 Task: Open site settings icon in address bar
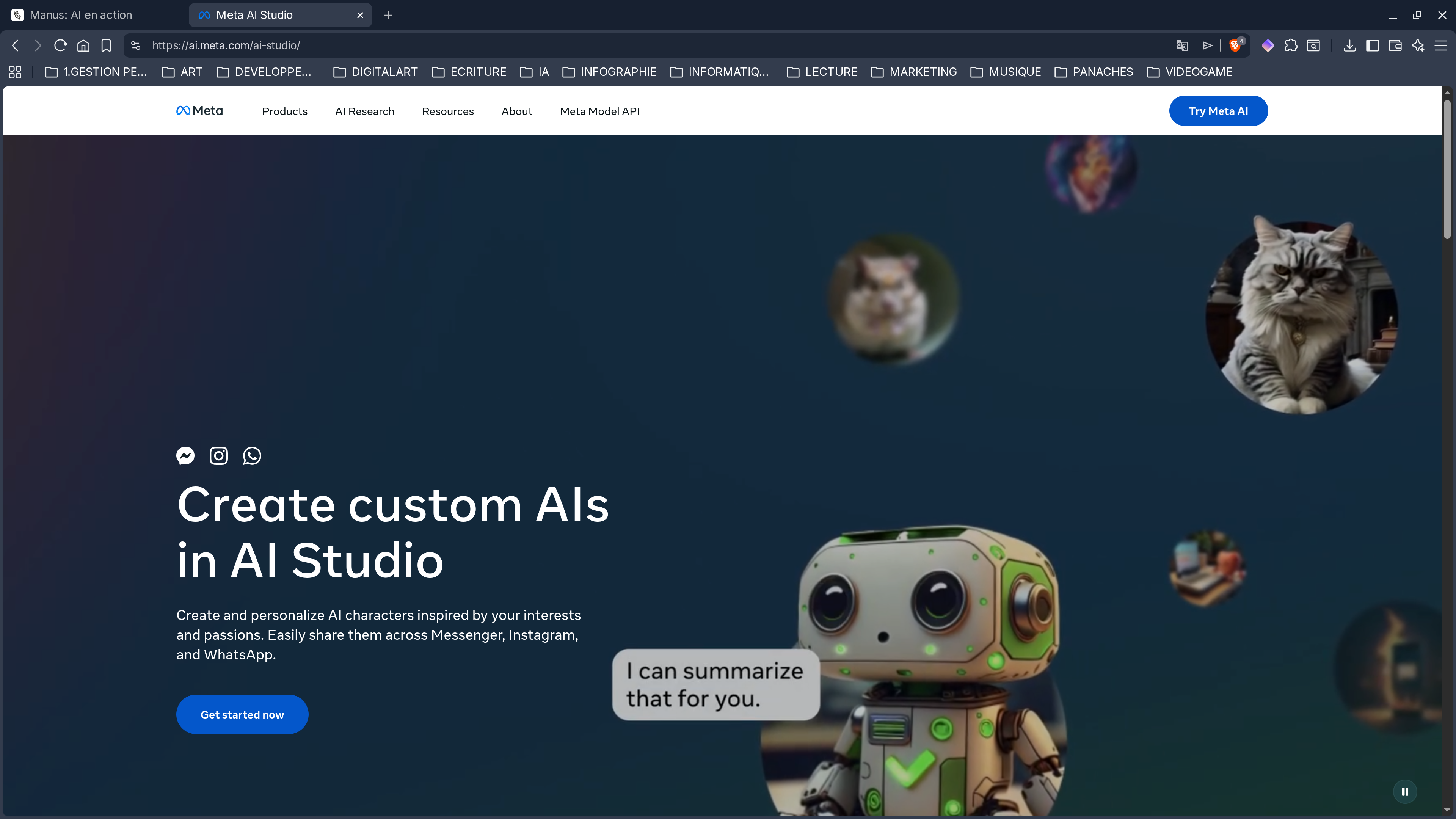click(x=136, y=45)
